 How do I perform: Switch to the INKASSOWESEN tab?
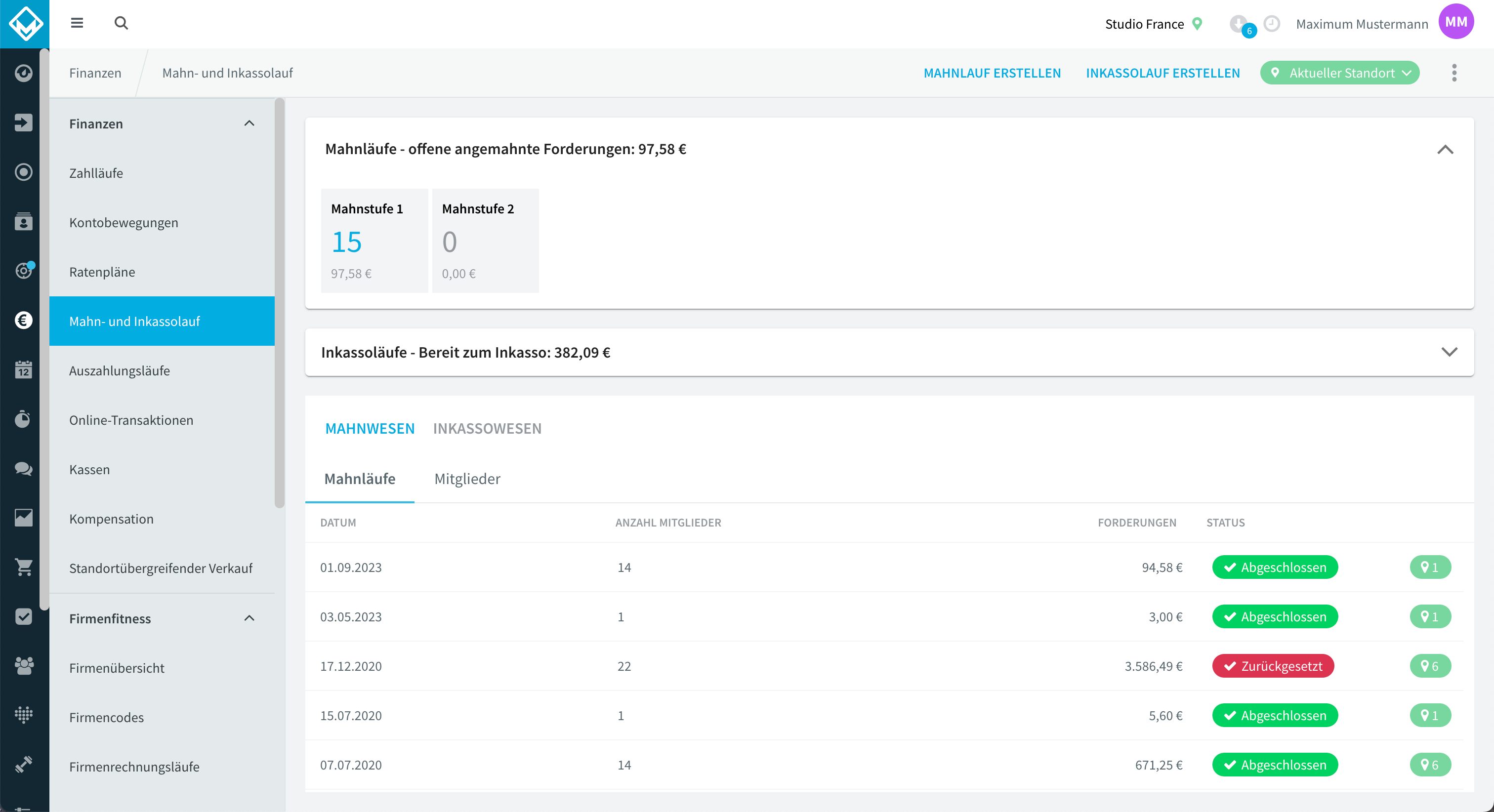click(487, 428)
